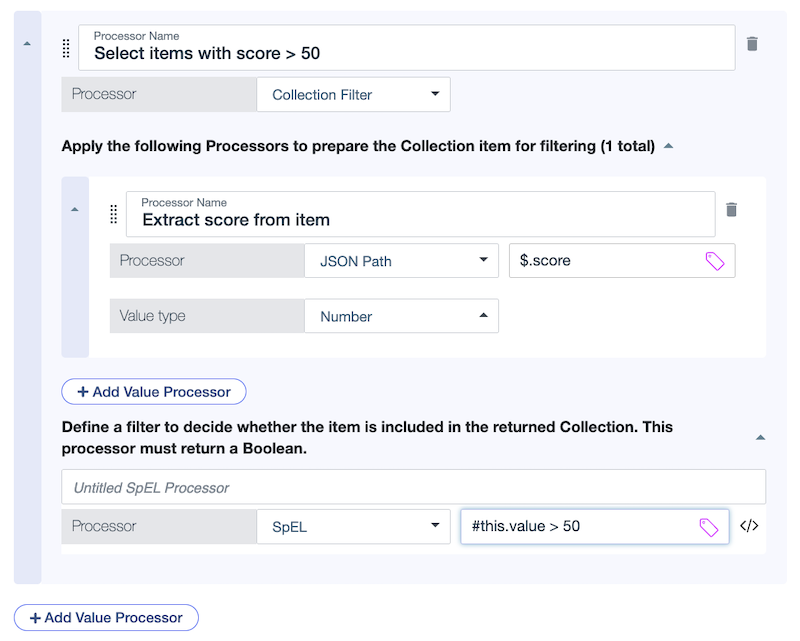Click the bottom Add Value Processor button
The width and height of the screenshot is (800, 641).
(x=105, y=617)
